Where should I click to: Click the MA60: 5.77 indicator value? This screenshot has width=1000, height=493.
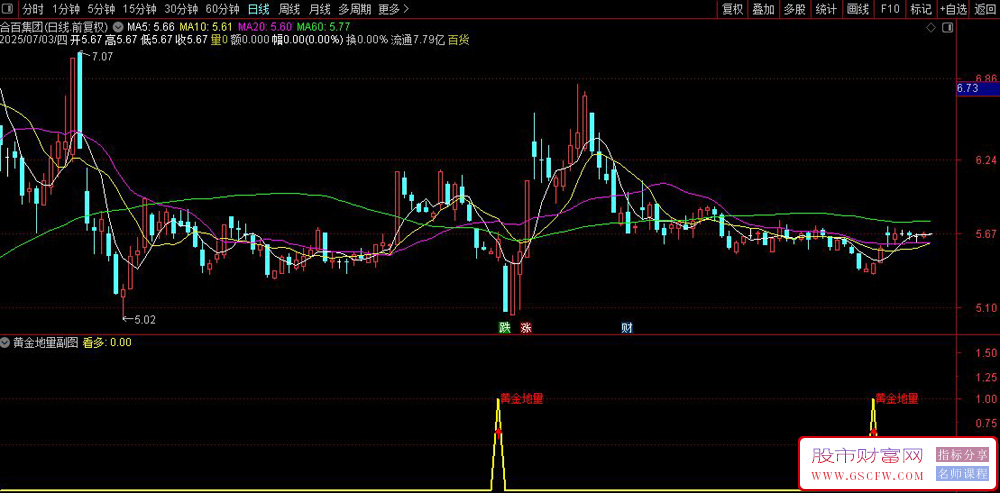coord(324,27)
